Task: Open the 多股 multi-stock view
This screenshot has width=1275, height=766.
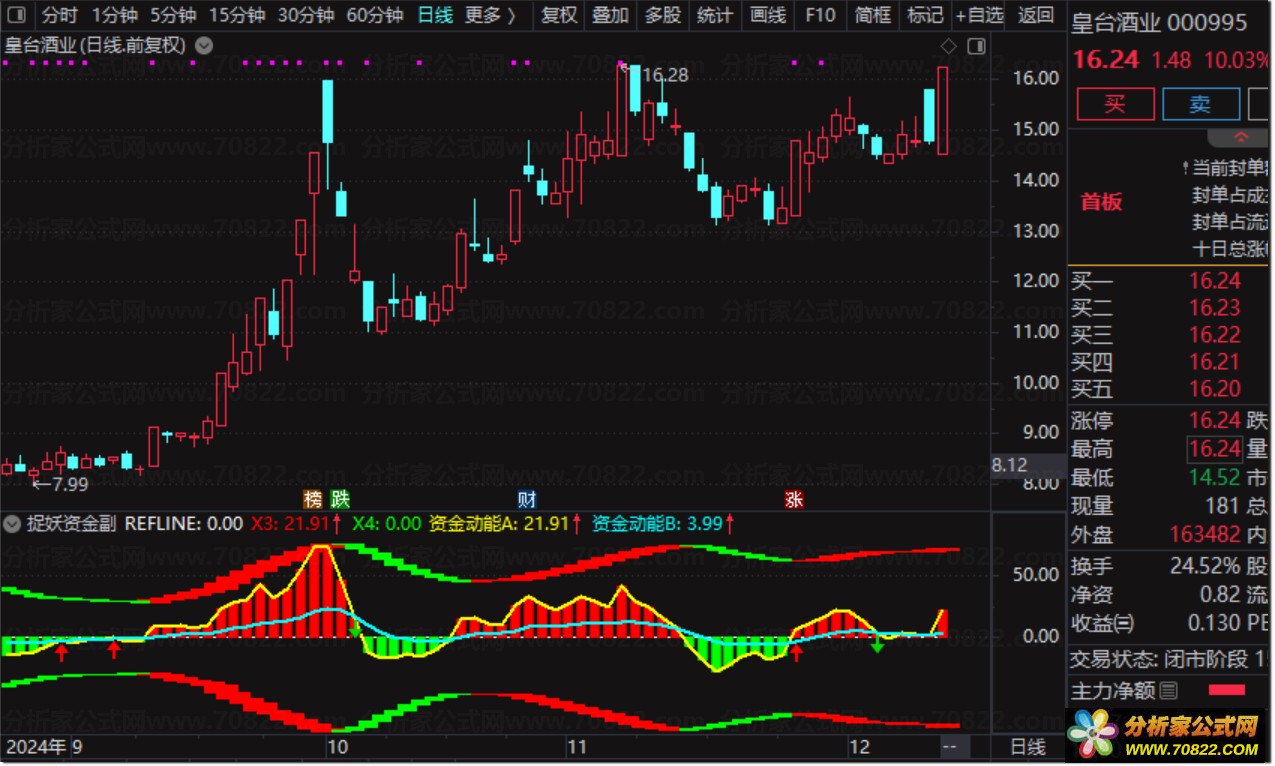Action: 662,15
